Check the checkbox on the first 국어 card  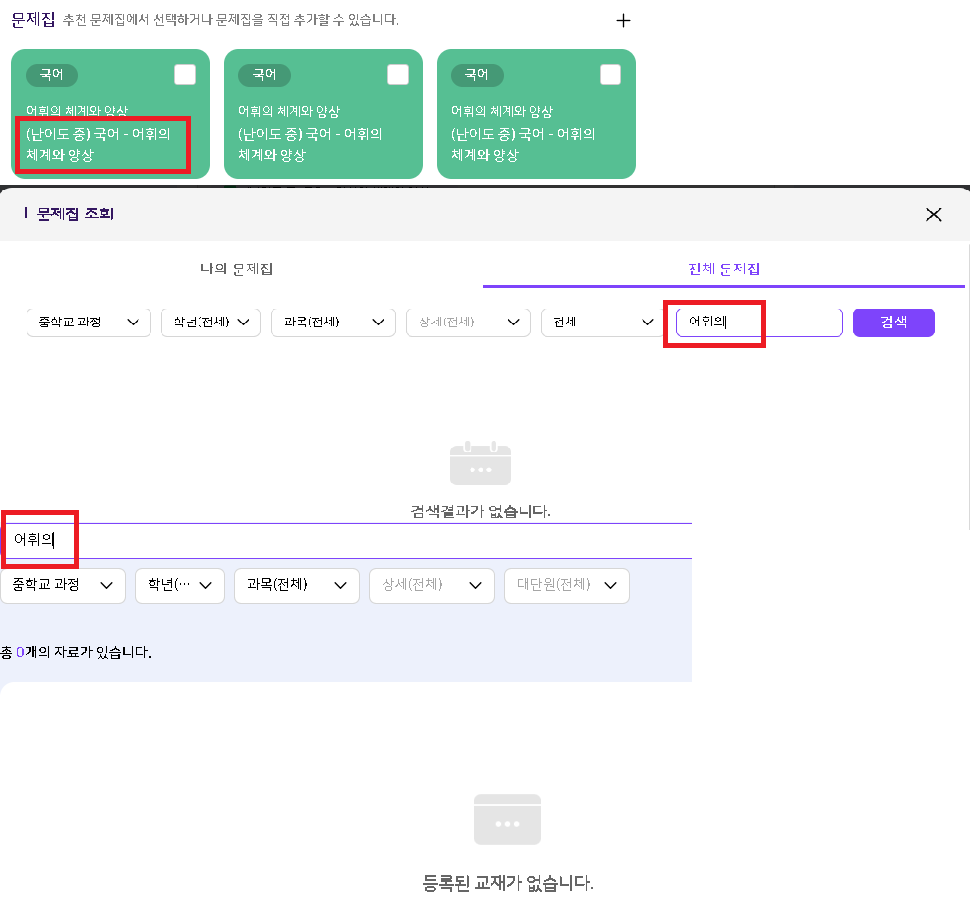coord(185,75)
